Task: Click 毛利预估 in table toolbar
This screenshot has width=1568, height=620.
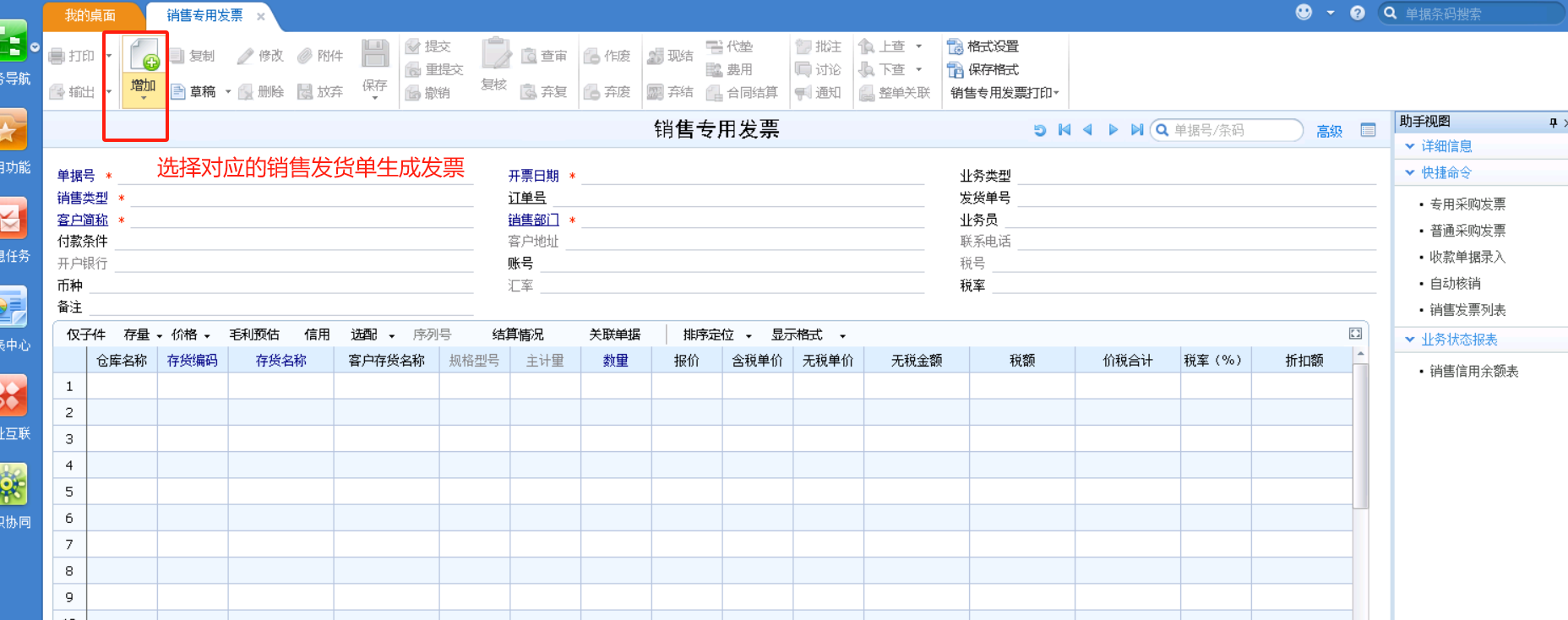Action: click(x=254, y=335)
